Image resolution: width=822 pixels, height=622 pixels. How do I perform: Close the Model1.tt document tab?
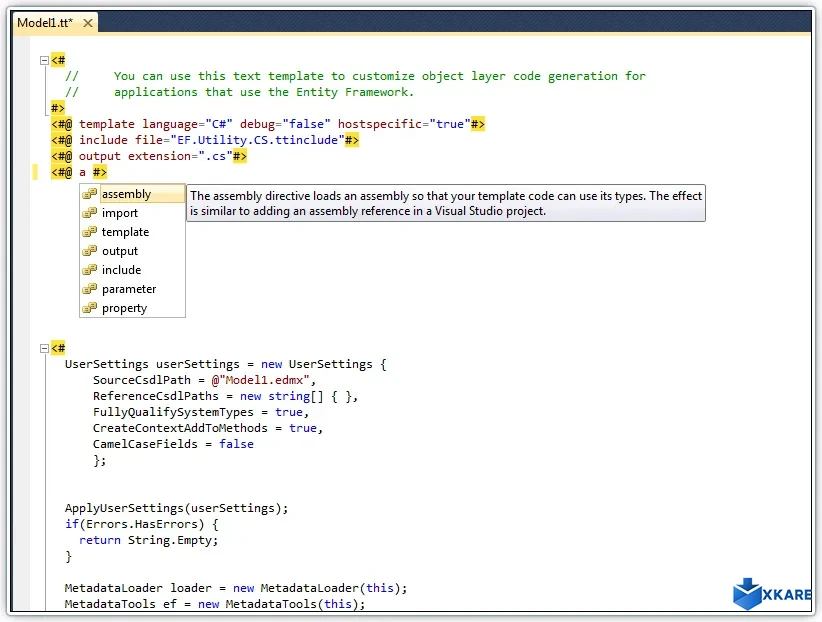[x=88, y=23]
